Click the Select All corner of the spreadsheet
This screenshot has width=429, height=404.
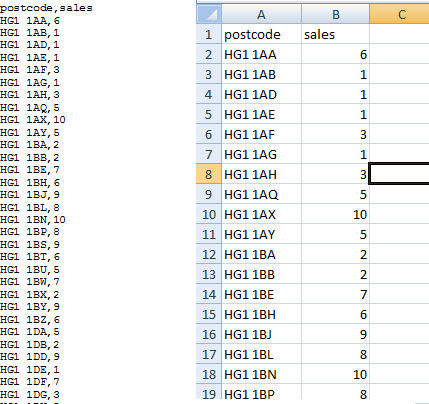(209, 14)
